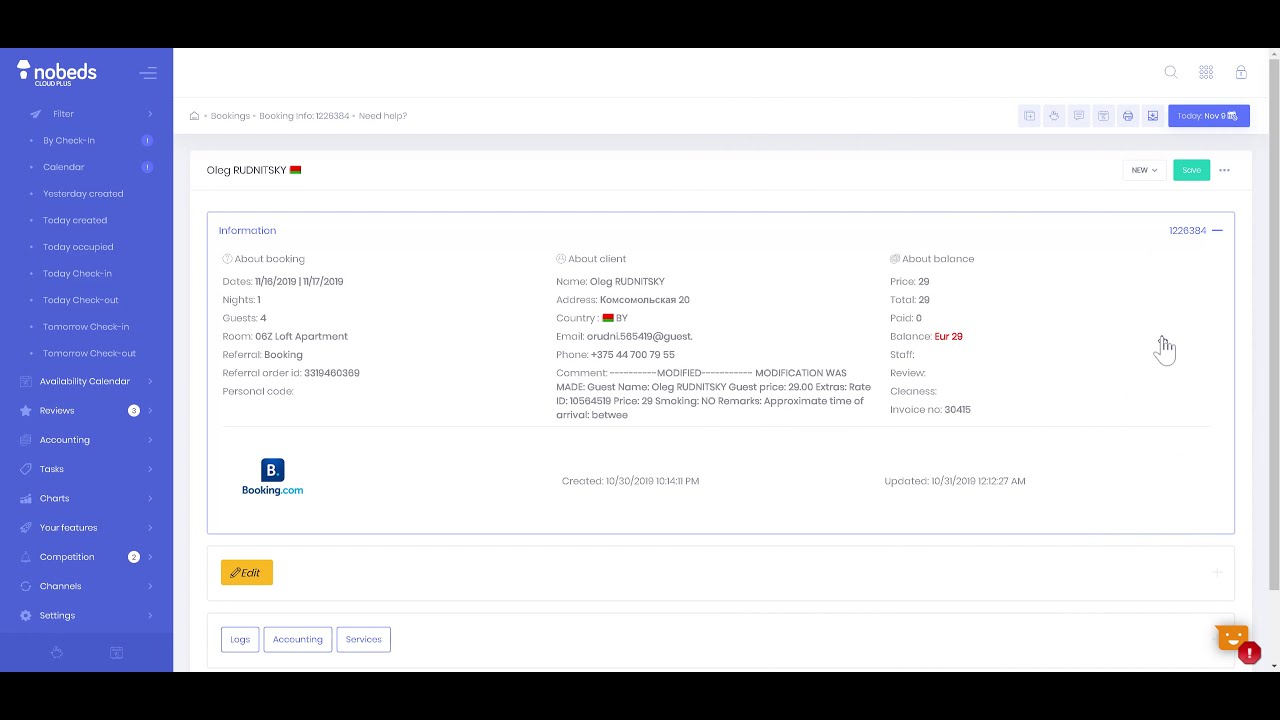Open the apps grid icon
This screenshot has height=720, width=1280.
(x=1206, y=72)
